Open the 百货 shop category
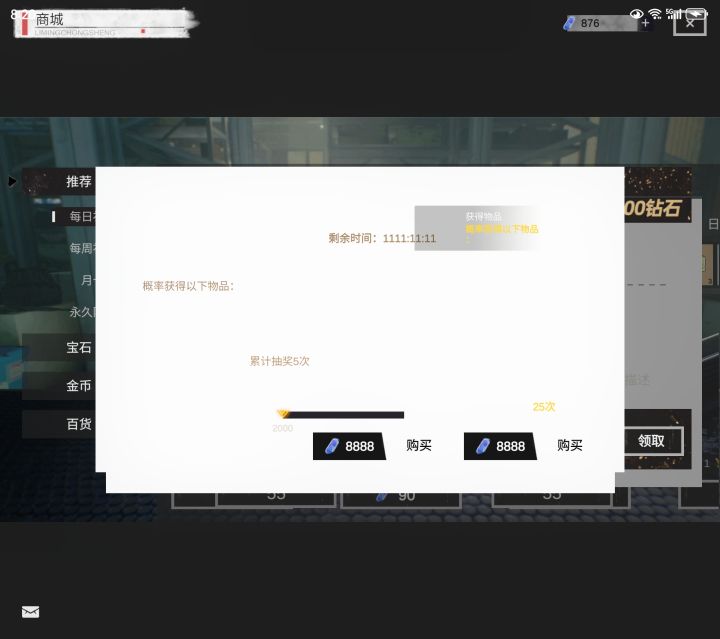720x639 pixels. (59, 424)
